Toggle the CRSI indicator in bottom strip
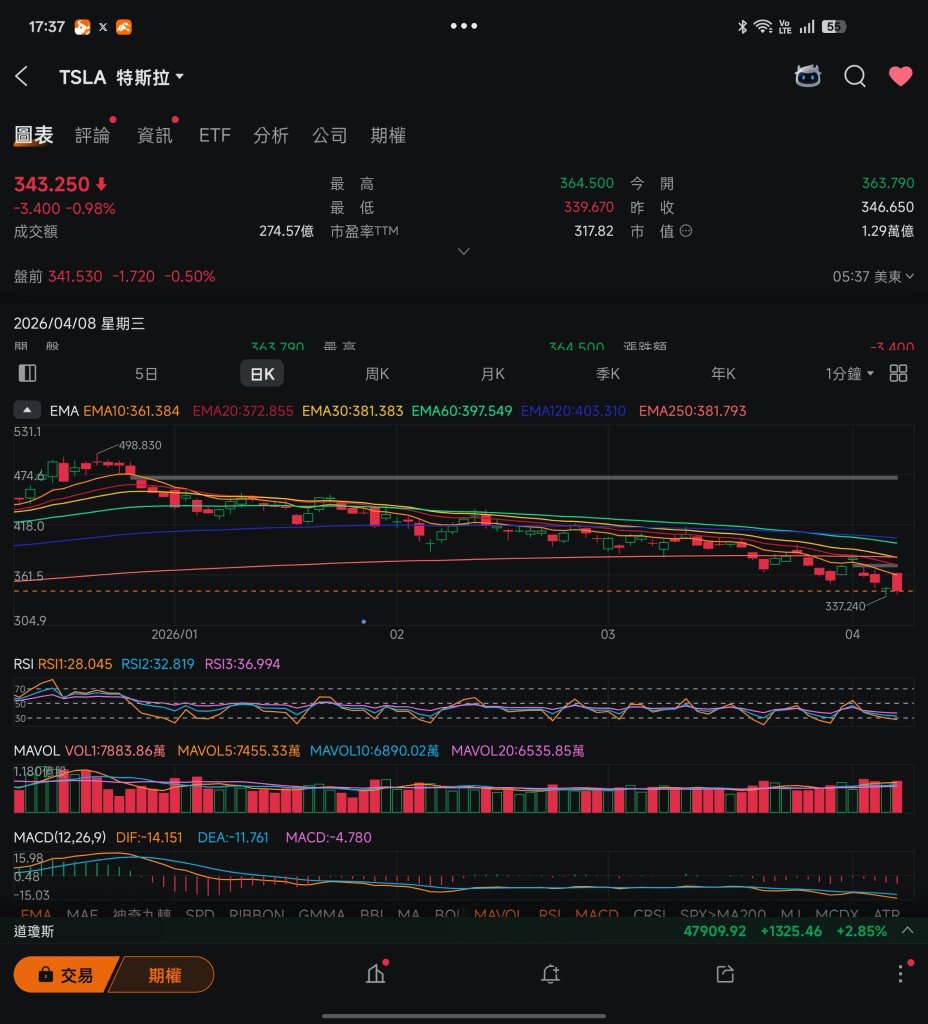The height and width of the screenshot is (1024, 928). coord(649,914)
